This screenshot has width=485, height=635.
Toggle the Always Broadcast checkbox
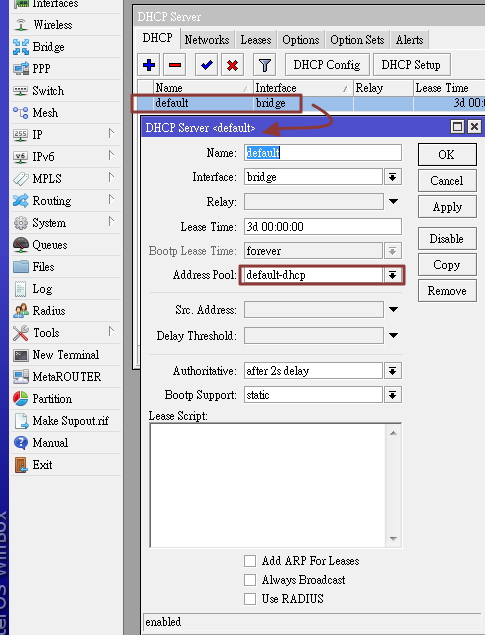click(250, 580)
